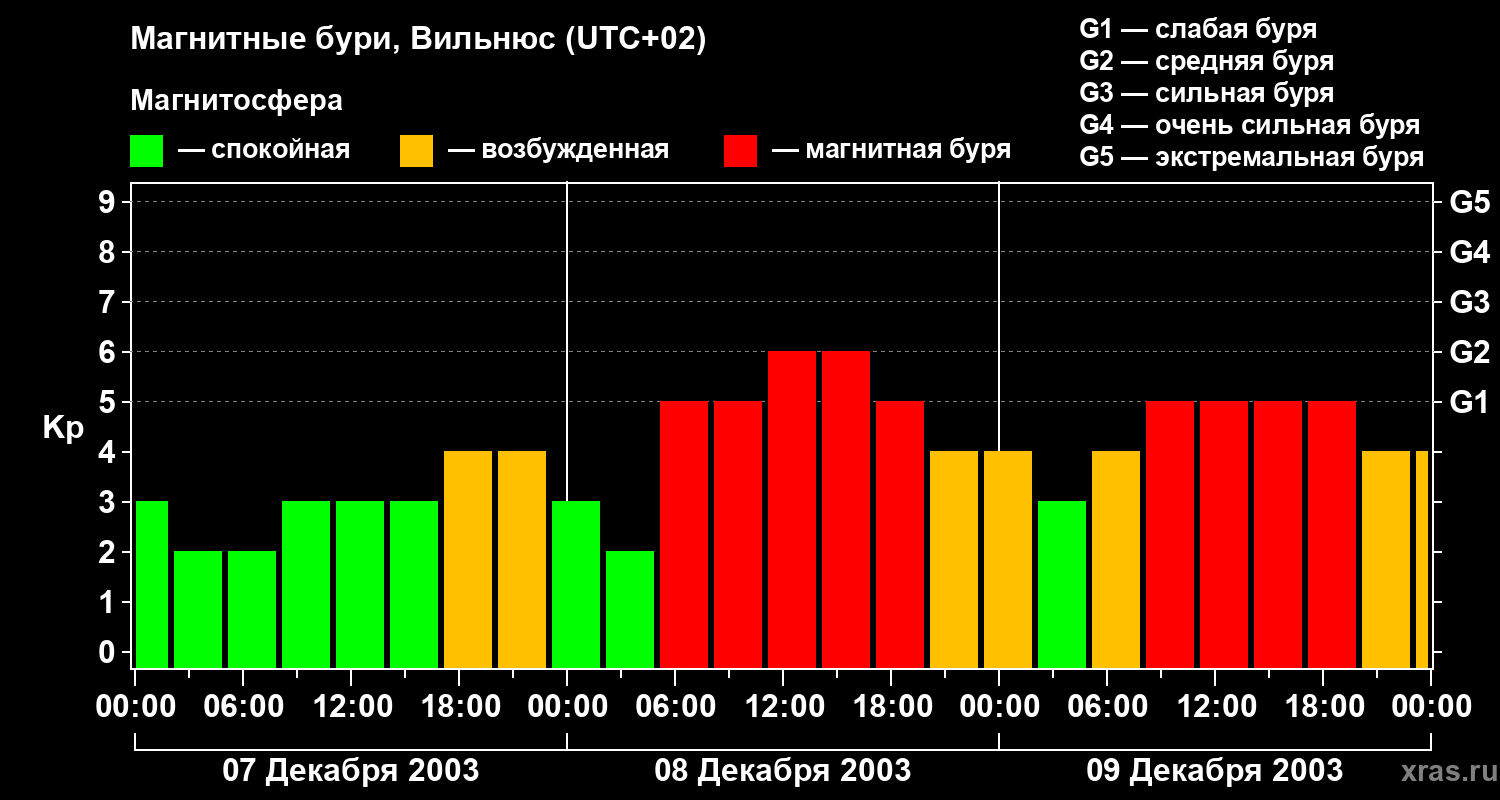Click the red Kp 5 bar spanning 18:00 on 08 Декабря
Viewport: 1500px width, 800px height.
(900, 534)
